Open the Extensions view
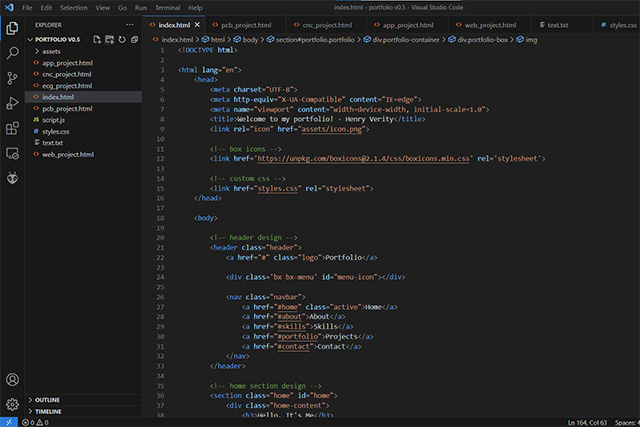 tap(12, 128)
